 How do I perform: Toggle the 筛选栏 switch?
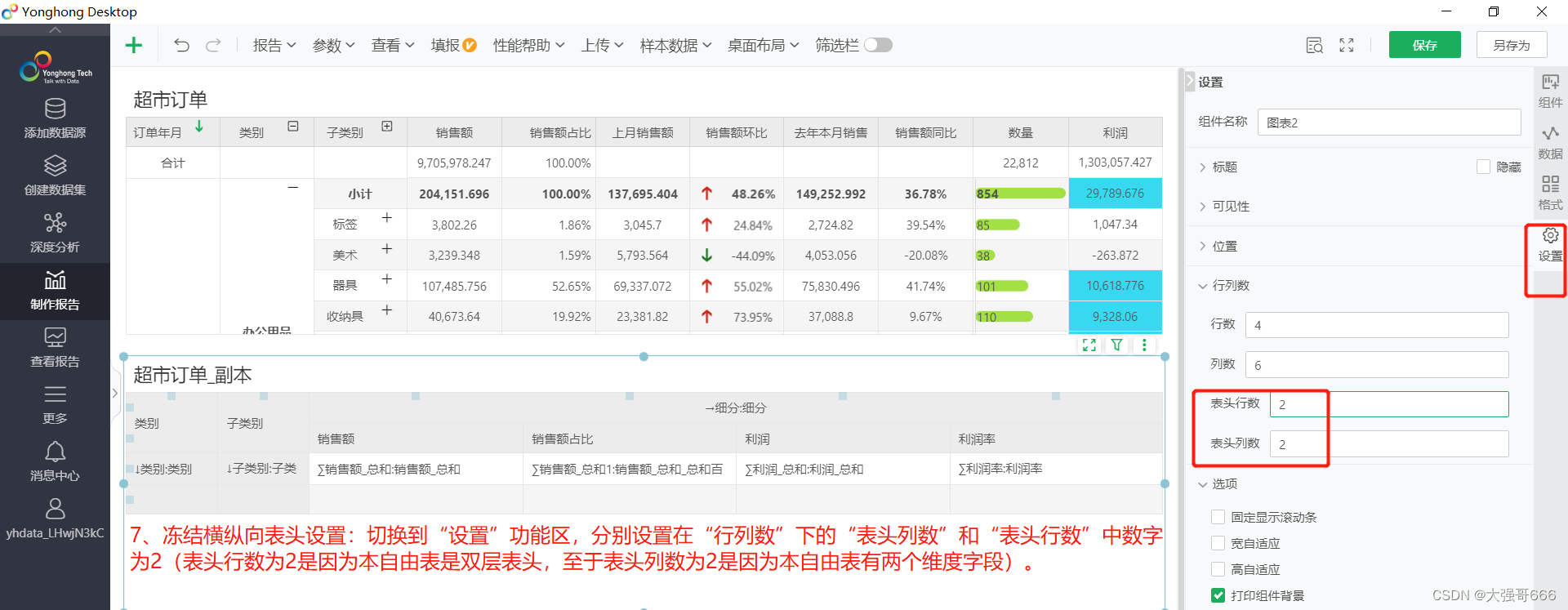[878, 45]
